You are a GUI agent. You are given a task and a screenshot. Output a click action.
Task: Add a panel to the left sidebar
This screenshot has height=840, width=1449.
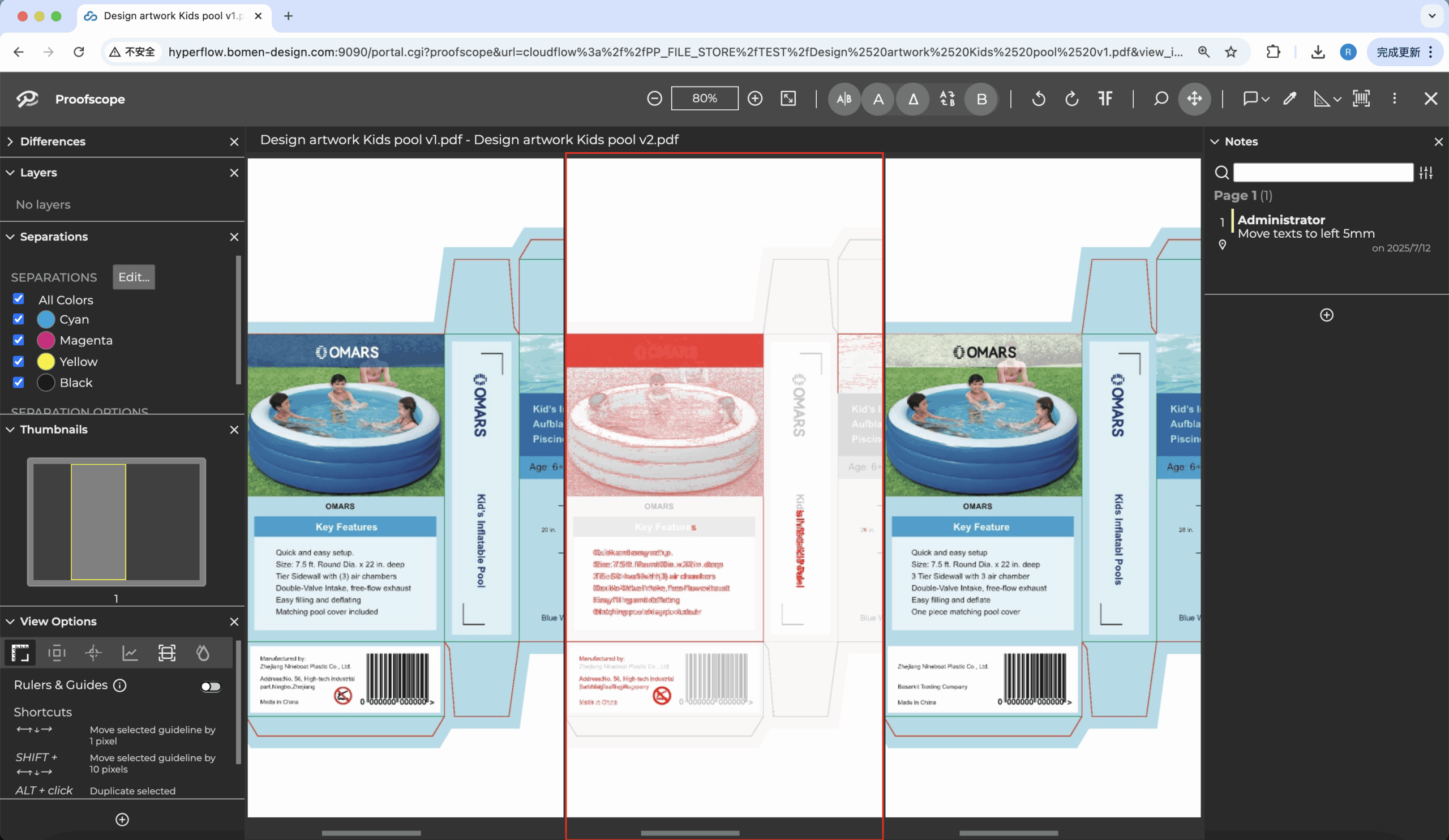coord(122,820)
